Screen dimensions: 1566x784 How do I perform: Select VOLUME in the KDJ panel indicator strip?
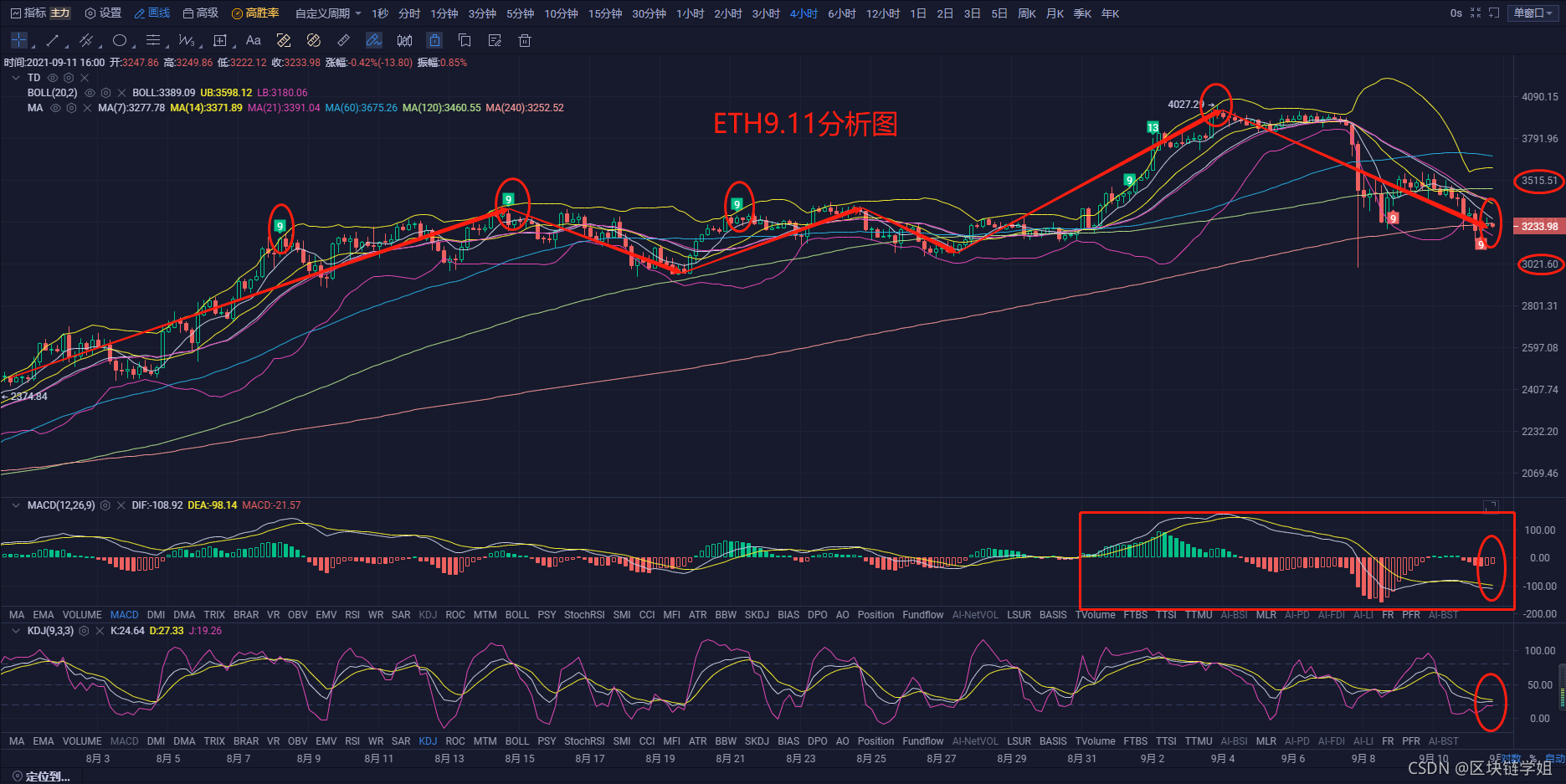(82, 741)
